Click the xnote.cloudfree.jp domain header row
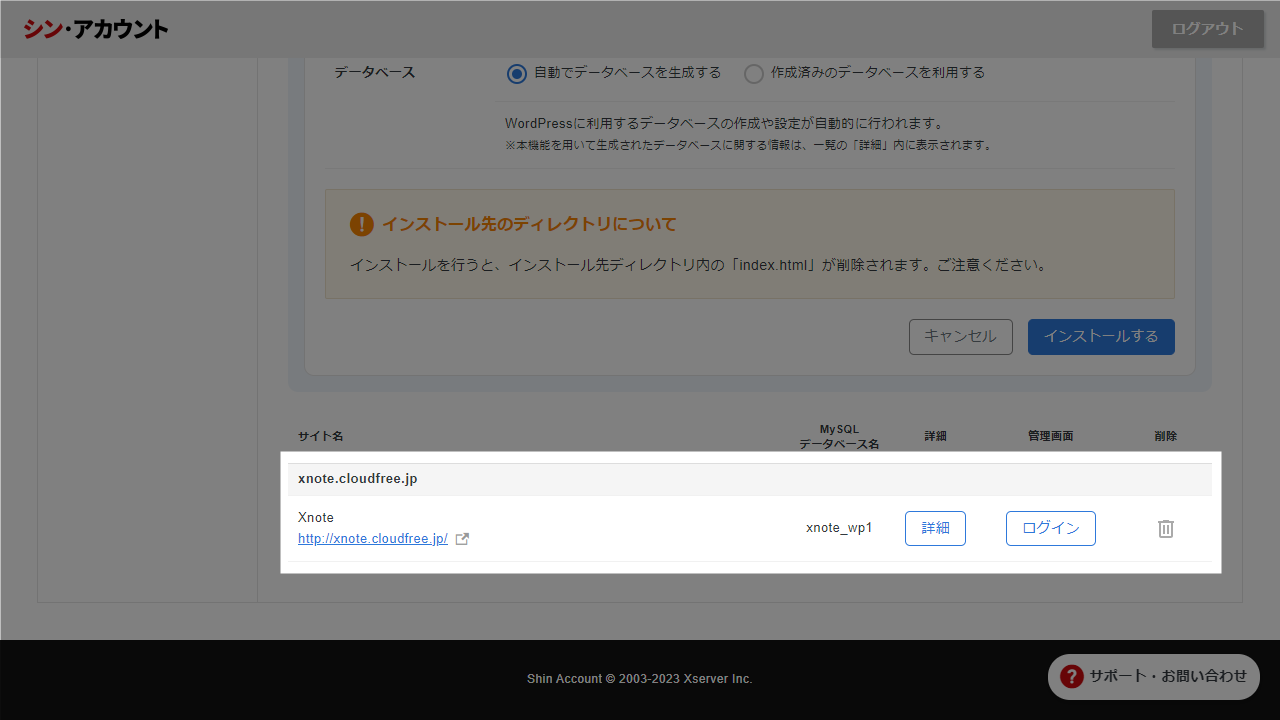 point(750,479)
